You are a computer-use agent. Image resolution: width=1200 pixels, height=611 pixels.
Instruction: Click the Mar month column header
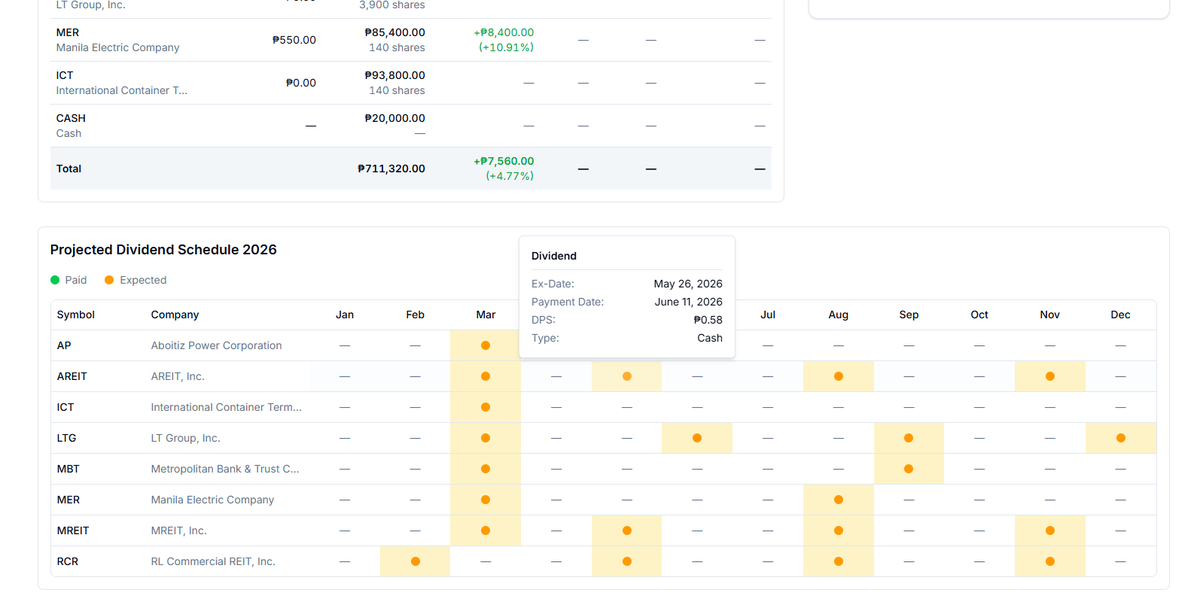point(486,314)
